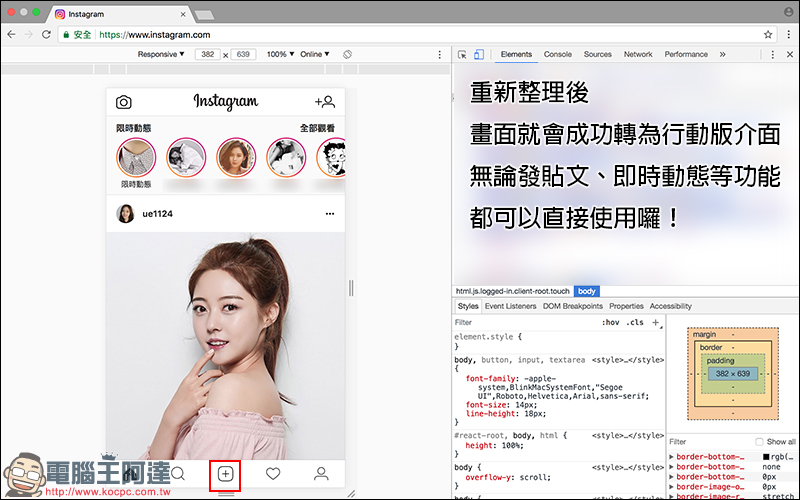
Task: Toggle the .cls class editor
Action: tap(635, 322)
